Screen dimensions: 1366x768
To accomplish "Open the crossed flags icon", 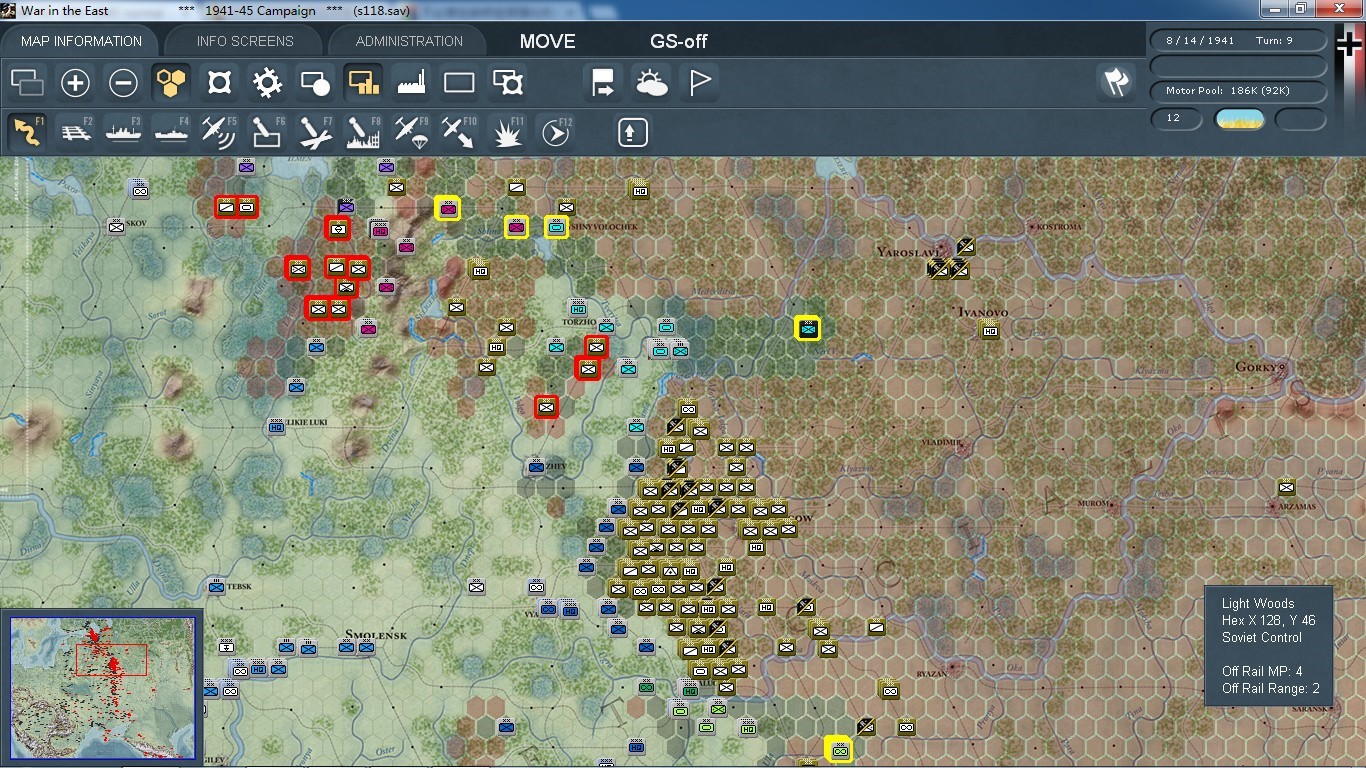I will (x=1116, y=83).
